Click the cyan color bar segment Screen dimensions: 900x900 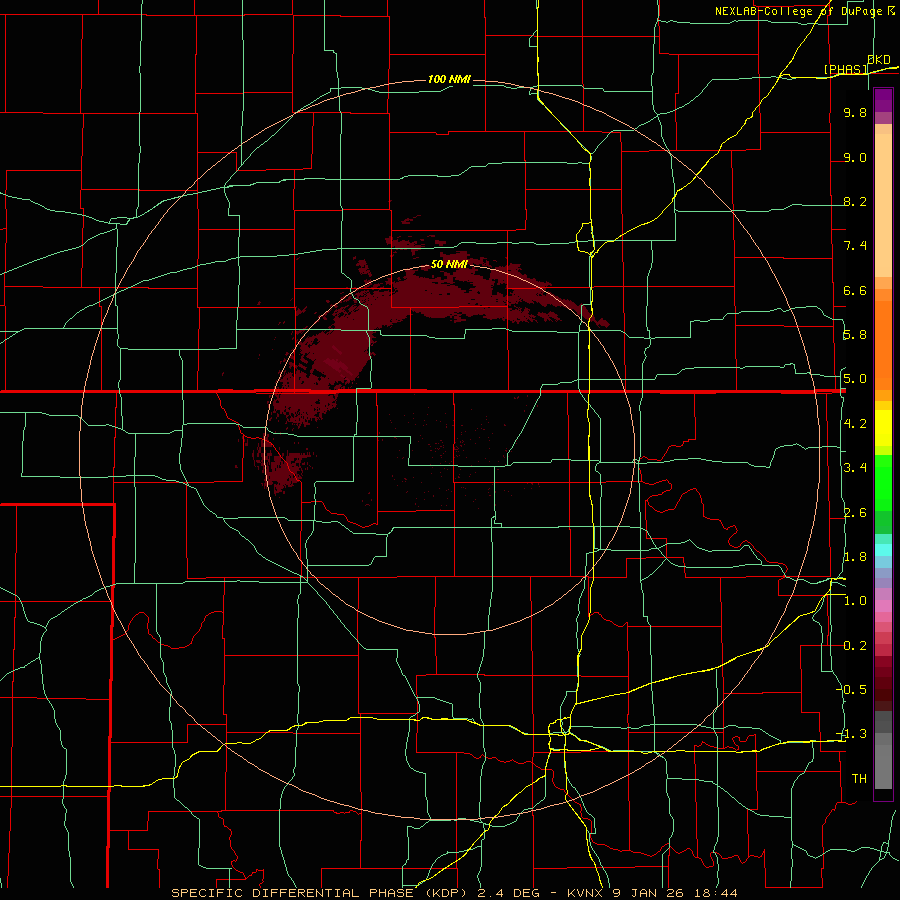[883, 550]
